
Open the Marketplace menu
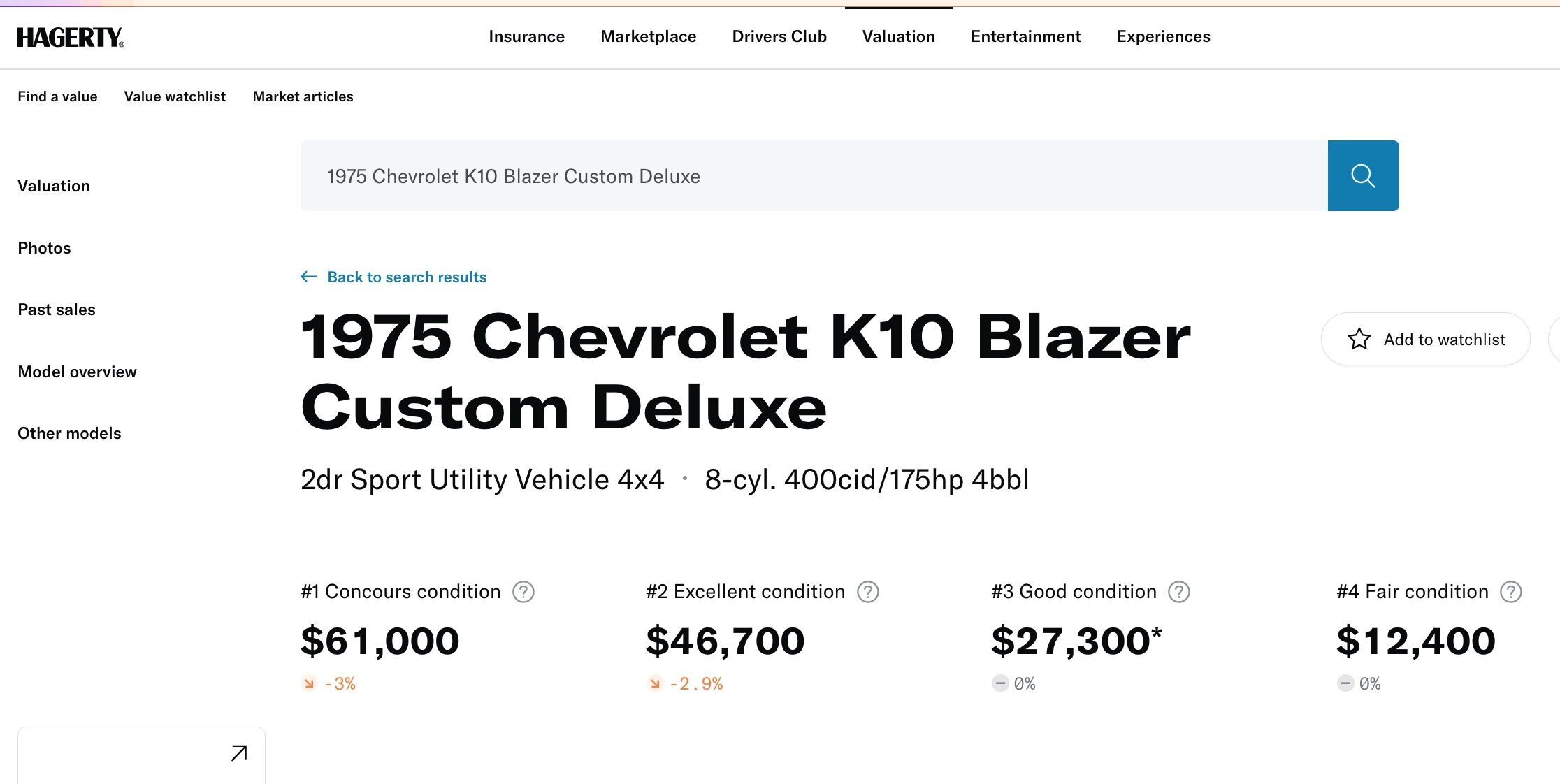[x=648, y=36]
